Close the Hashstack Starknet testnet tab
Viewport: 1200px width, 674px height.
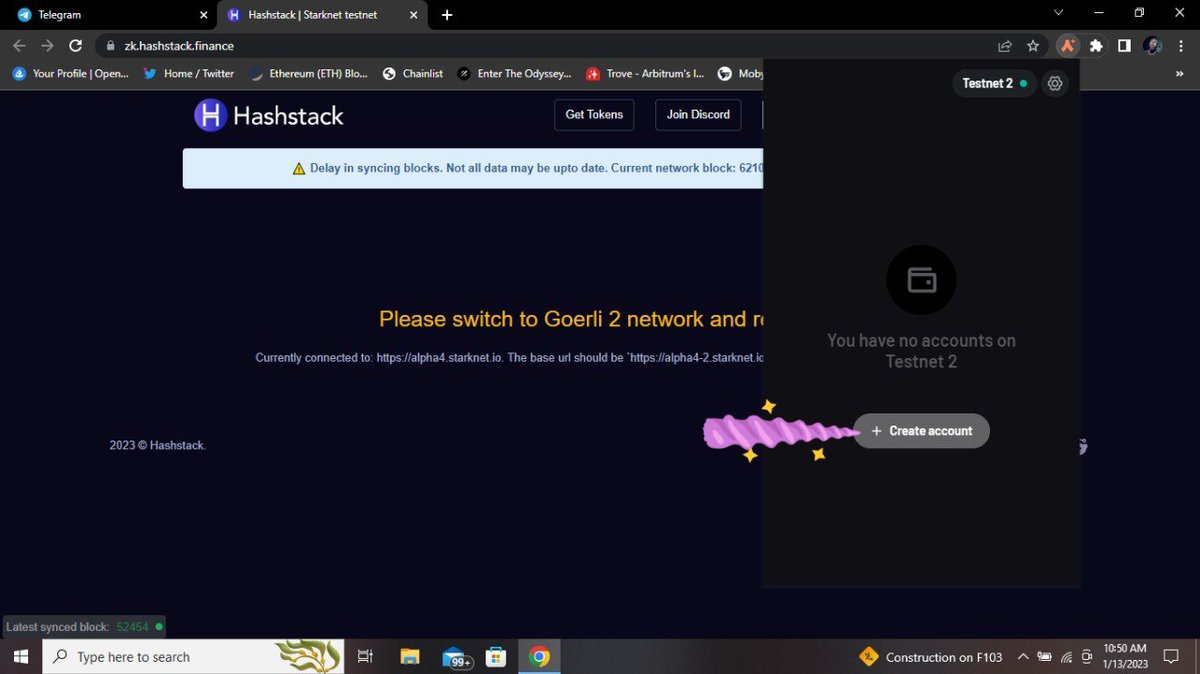tap(414, 15)
